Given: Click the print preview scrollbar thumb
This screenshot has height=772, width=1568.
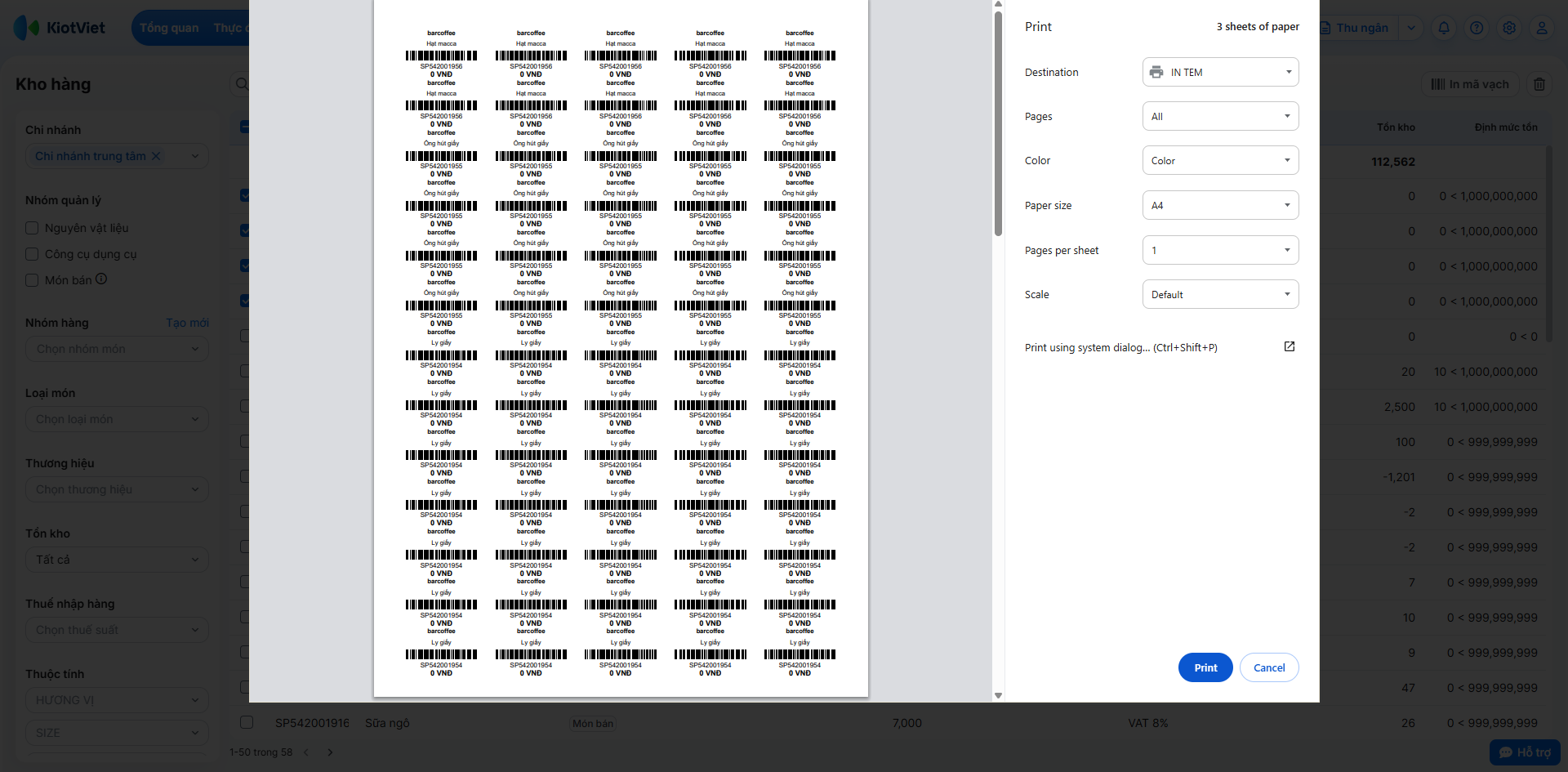Looking at the screenshot, I should coord(998,123).
